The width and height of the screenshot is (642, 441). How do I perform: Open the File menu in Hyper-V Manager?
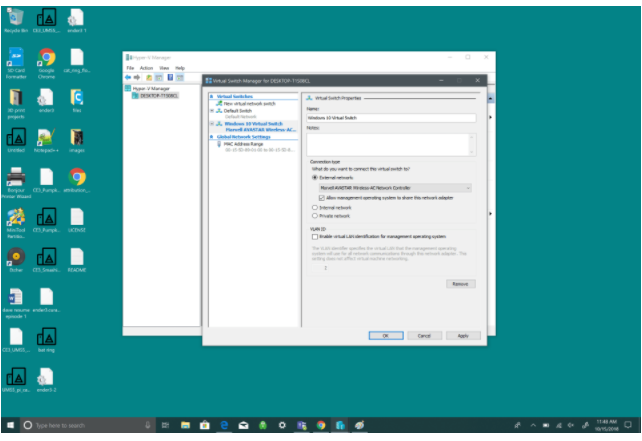click(130, 68)
